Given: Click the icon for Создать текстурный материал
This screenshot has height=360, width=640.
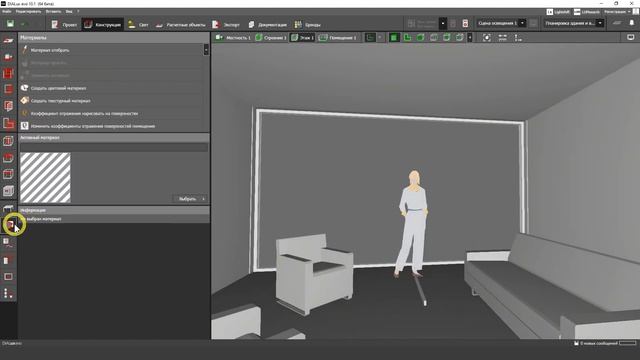Looking at the screenshot, I should click(x=24, y=100).
